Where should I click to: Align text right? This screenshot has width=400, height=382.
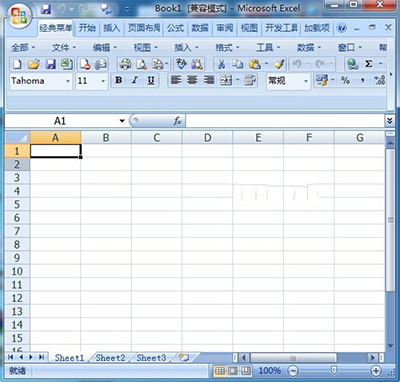pyautogui.click(x=209, y=80)
